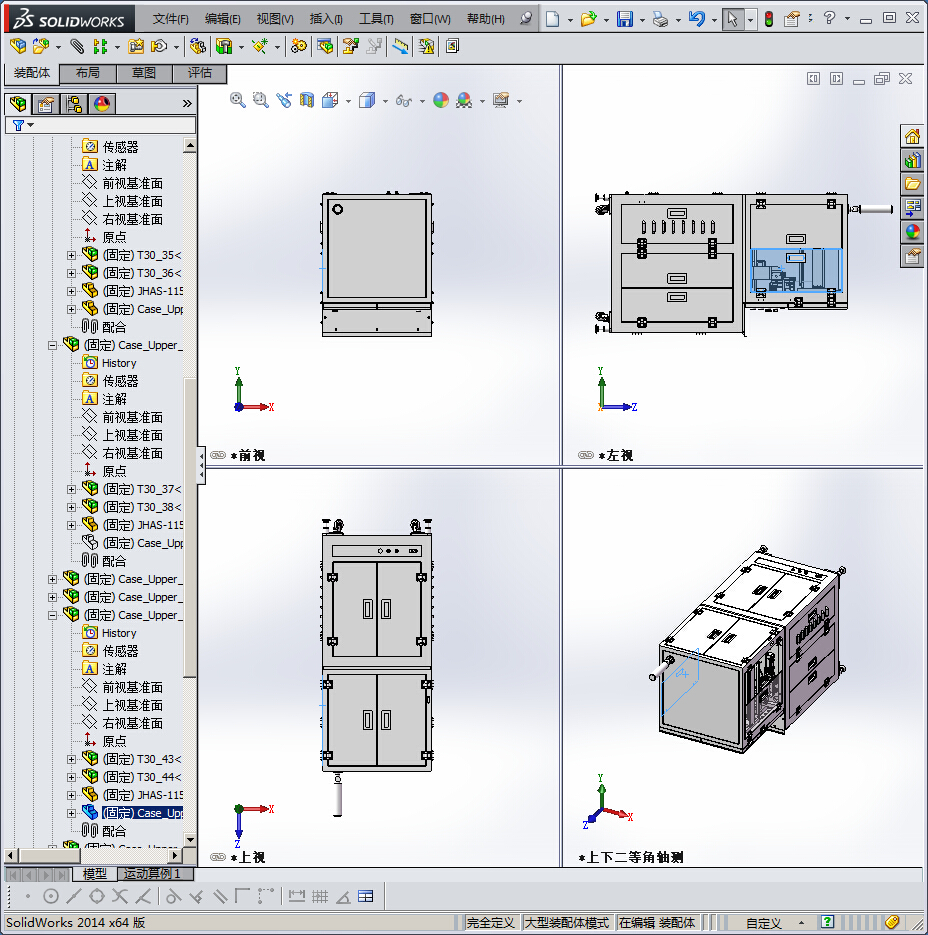Image resolution: width=928 pixels, height=935 pixels.
Task: Click the 自定义 status bar field
Action: click(x=763, y=922)
